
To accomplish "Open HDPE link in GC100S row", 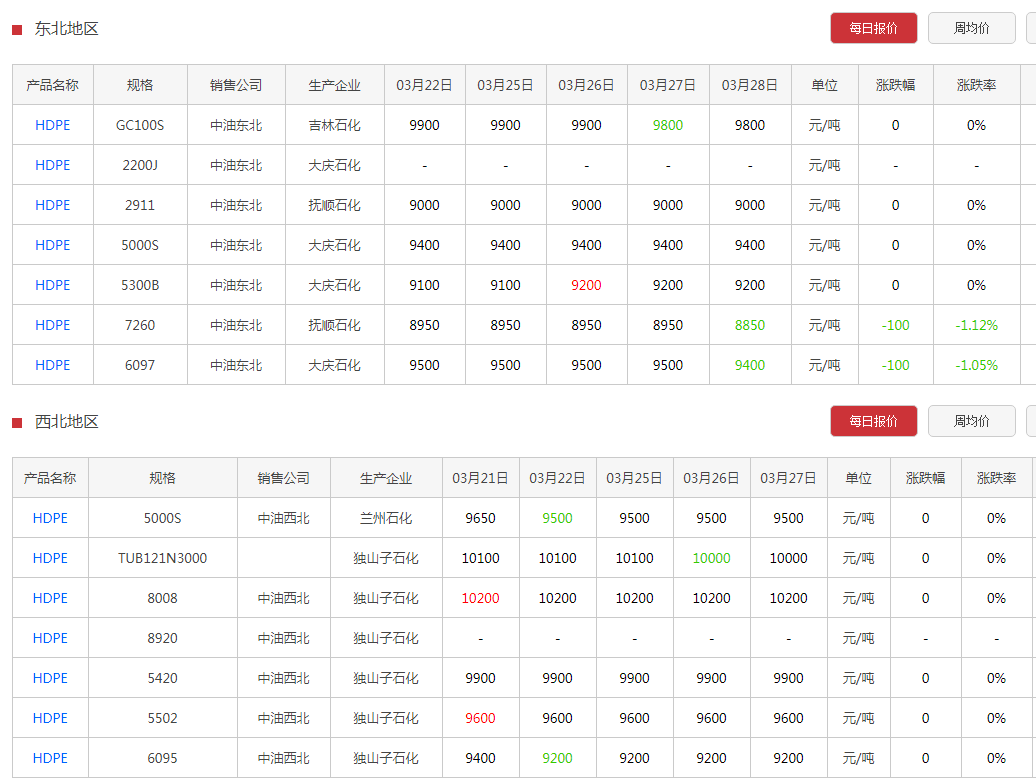I will click(52, 125).
